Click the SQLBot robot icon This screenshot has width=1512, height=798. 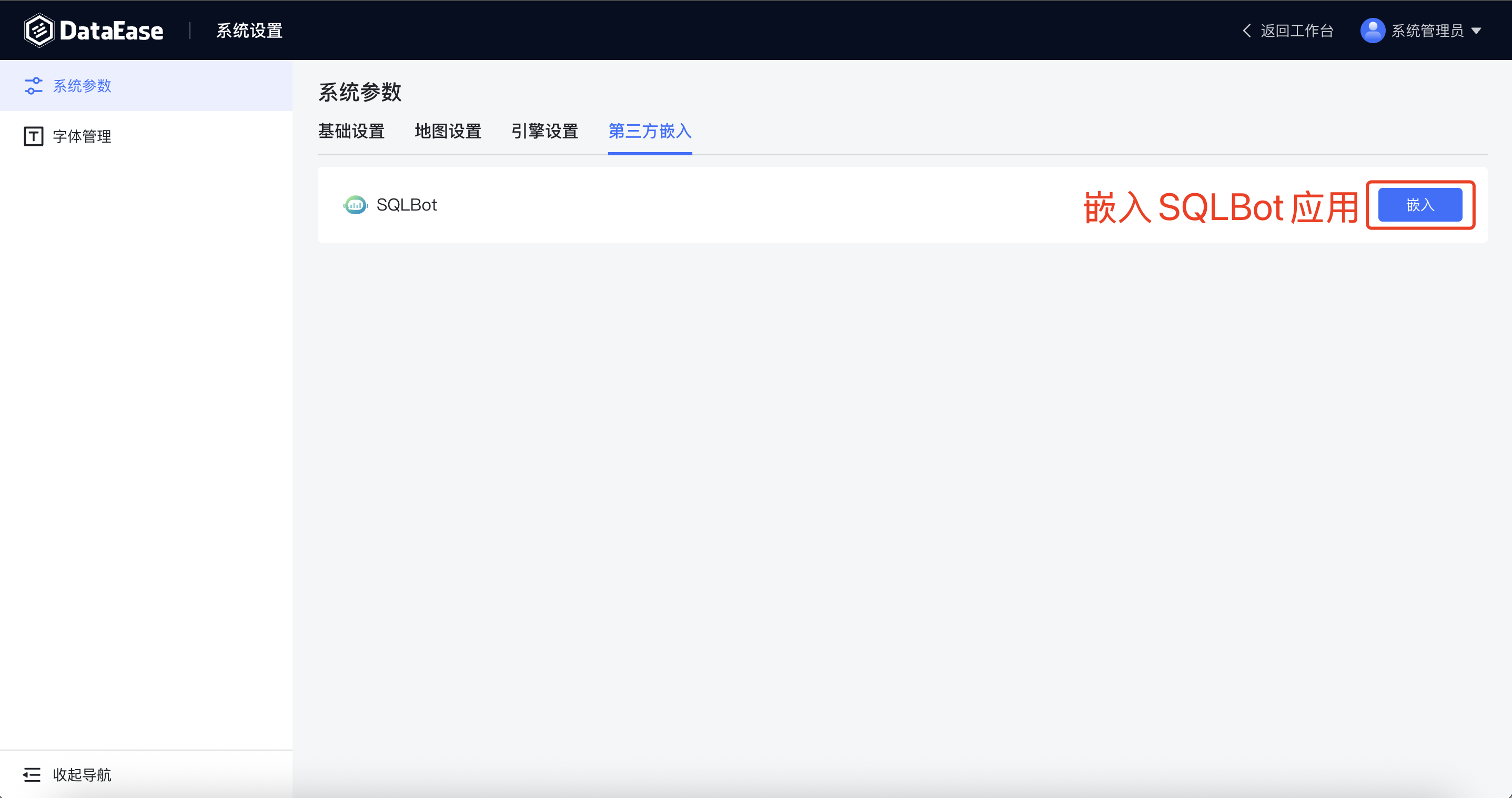[355, 205]
